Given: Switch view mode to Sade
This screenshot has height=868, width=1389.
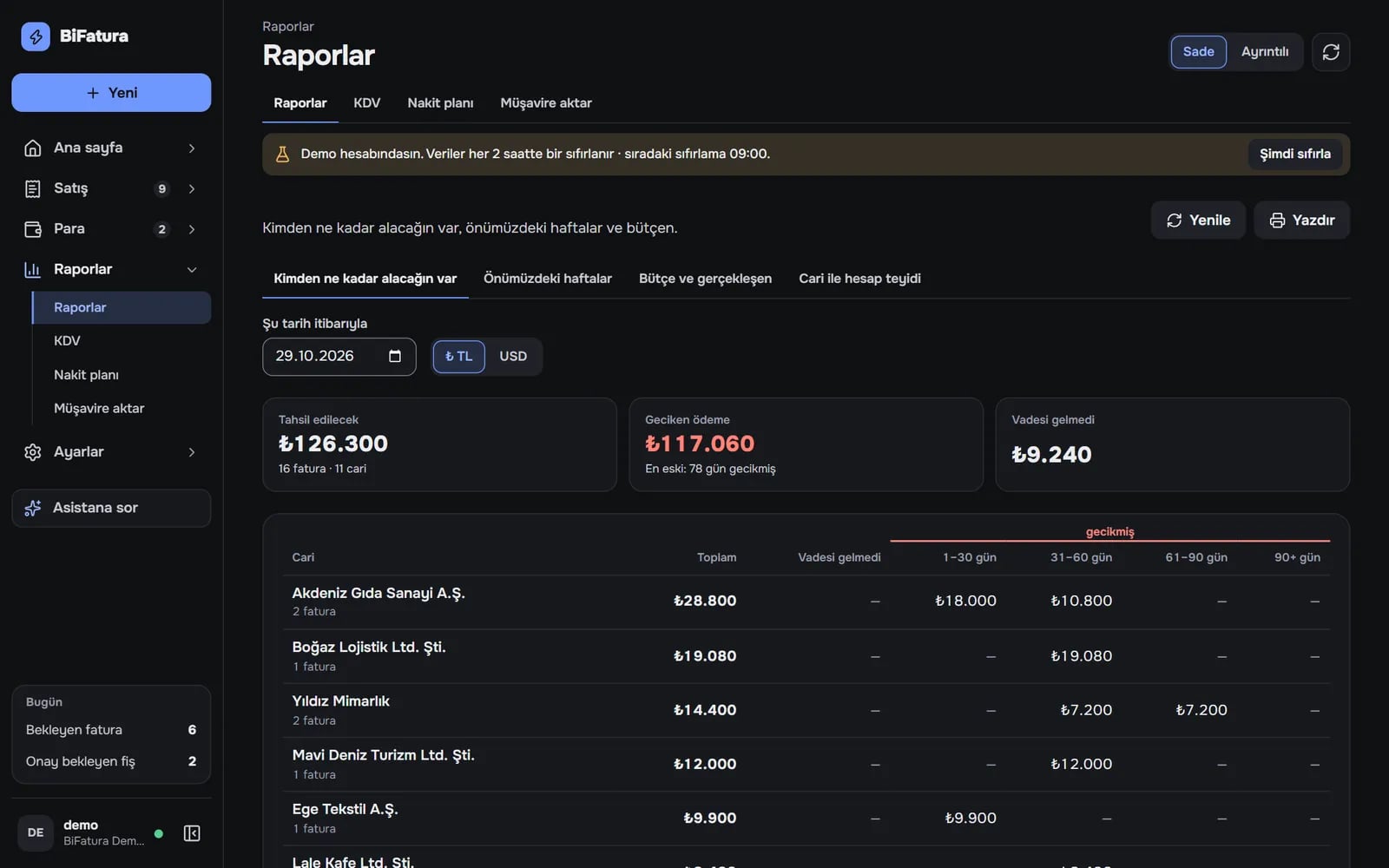Looking at the screenshot, I should pyautogui.click(x=1198, y=52).
